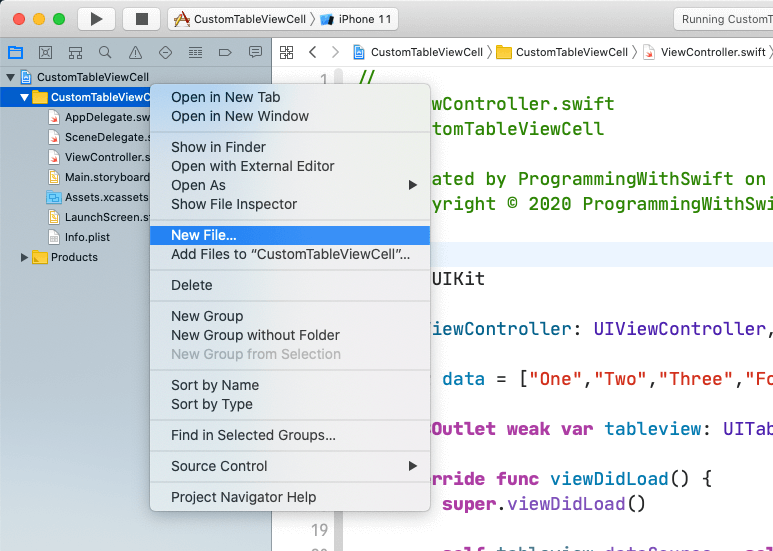
Task: Open Main.storyboard in the navigator
Action: click(x=99, y=177)
